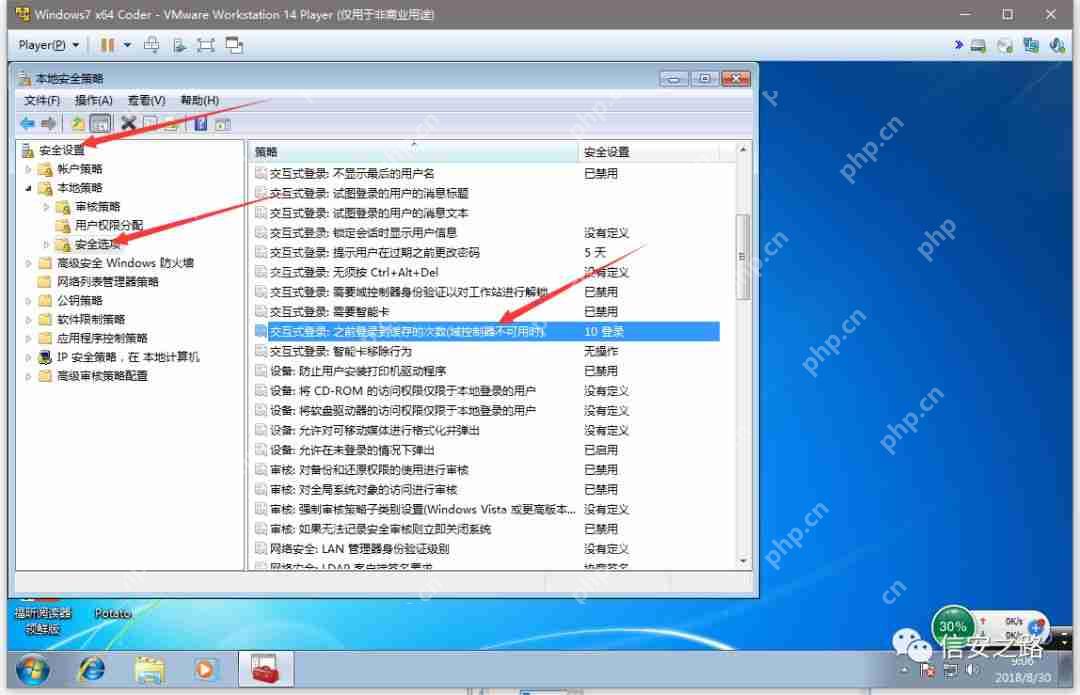Image resolution: width=1080 pixels, height=695 pixels.
Task: Open the dropdown arrow beside the pause icon
Action: click(127, 45)
